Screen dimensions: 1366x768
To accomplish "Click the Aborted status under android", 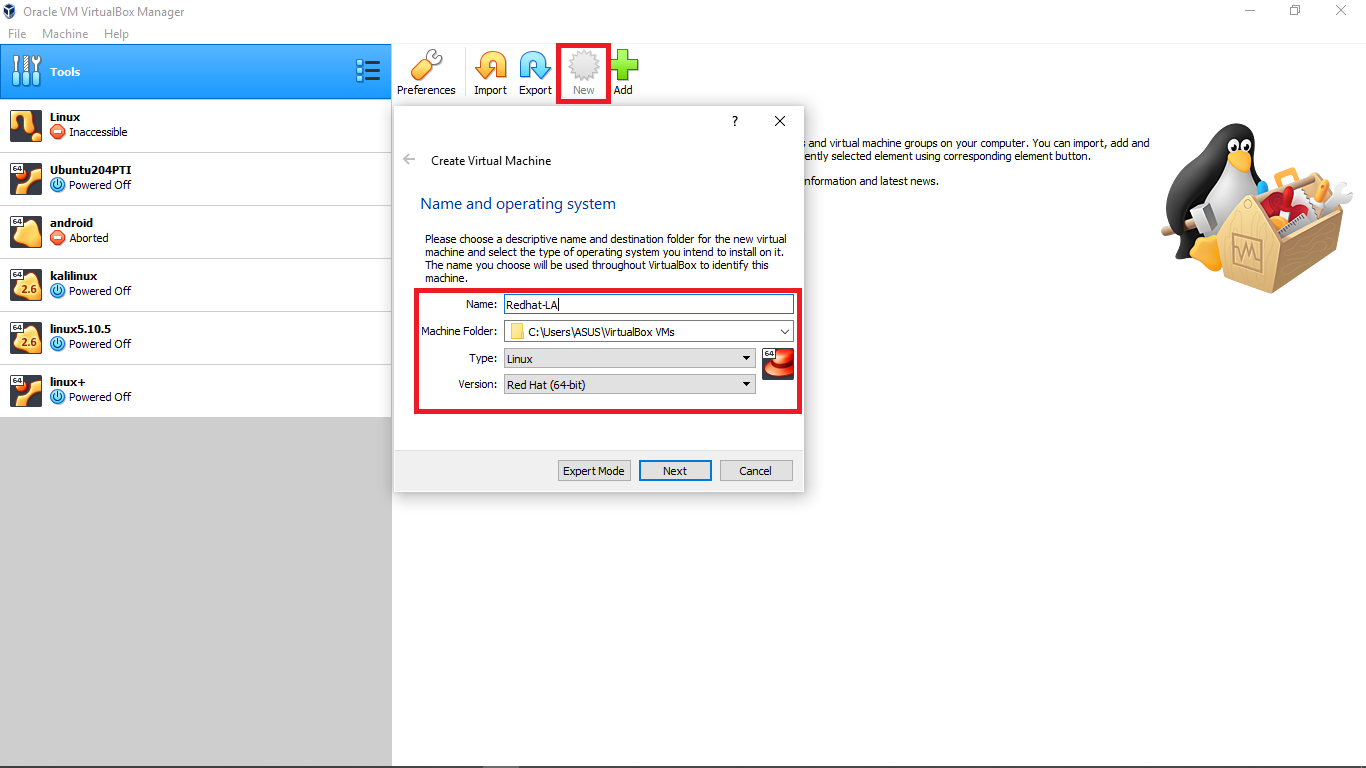I will point(80,238).
